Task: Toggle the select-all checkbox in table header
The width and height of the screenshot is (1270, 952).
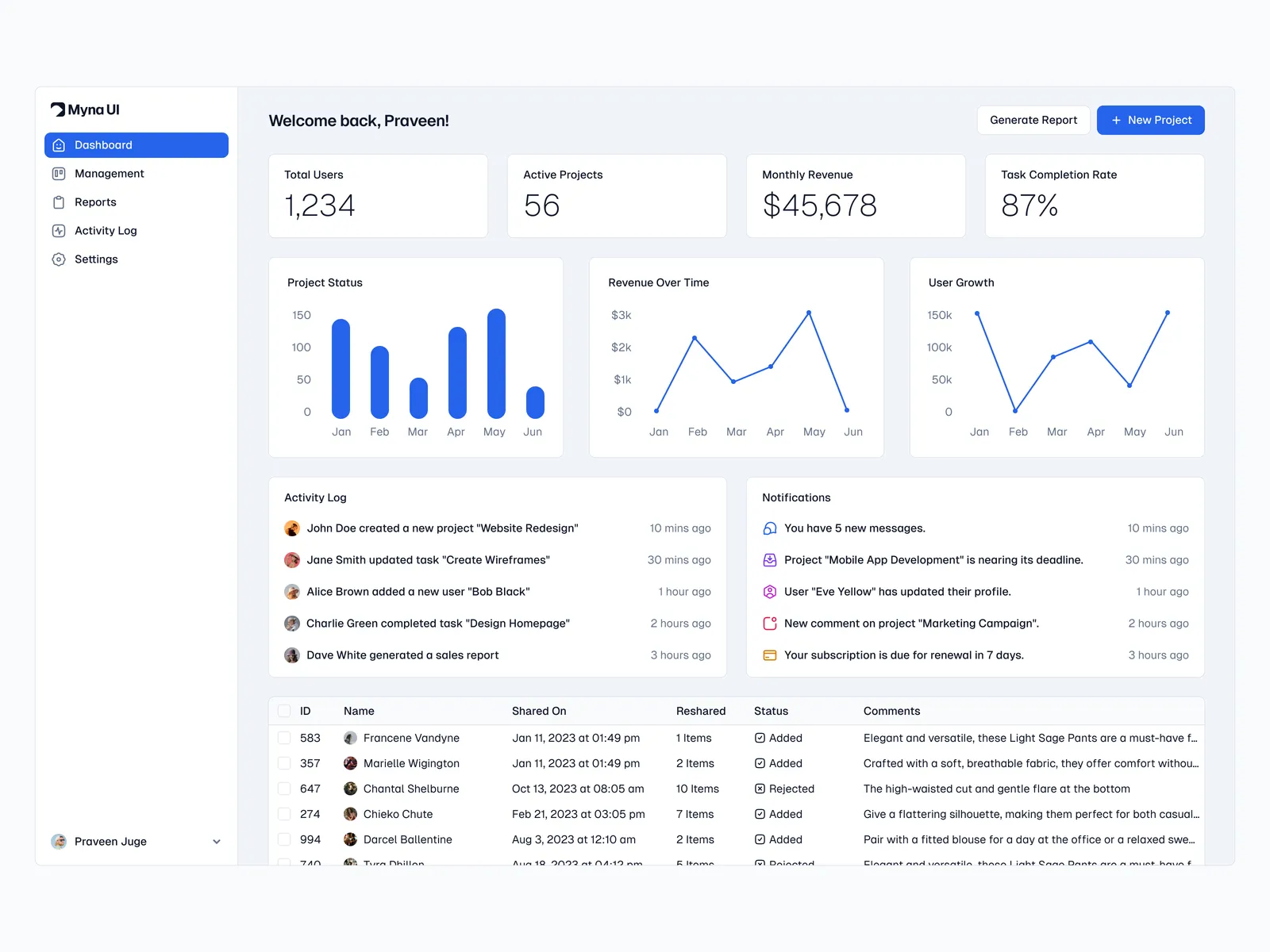Action: (284, 711)
